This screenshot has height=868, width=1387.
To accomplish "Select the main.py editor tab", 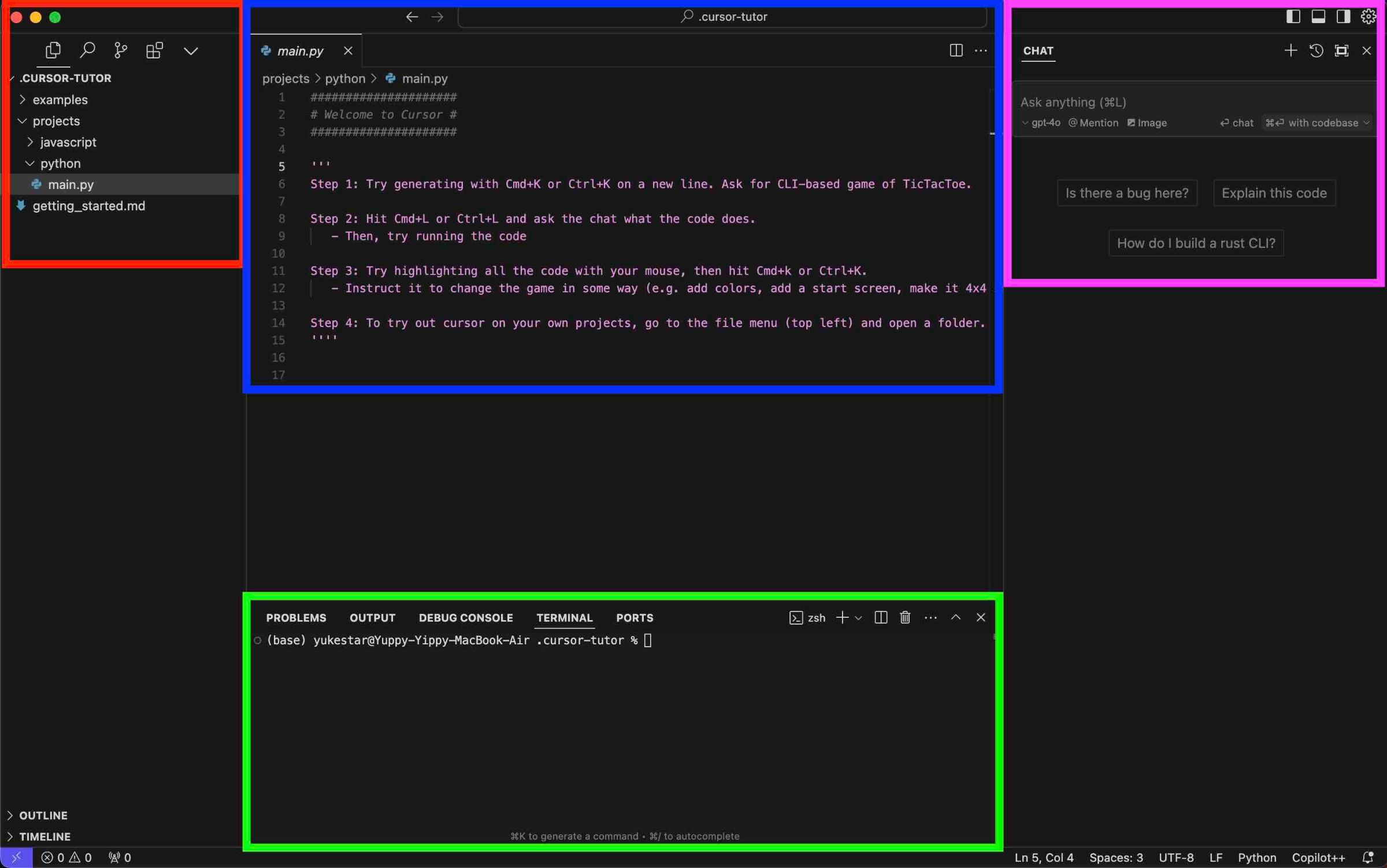I will (306, 51).
